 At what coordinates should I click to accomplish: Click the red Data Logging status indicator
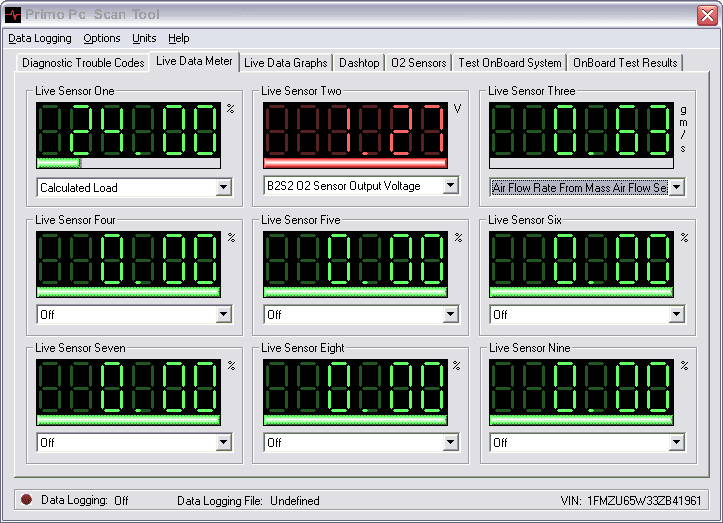[26, 499]
